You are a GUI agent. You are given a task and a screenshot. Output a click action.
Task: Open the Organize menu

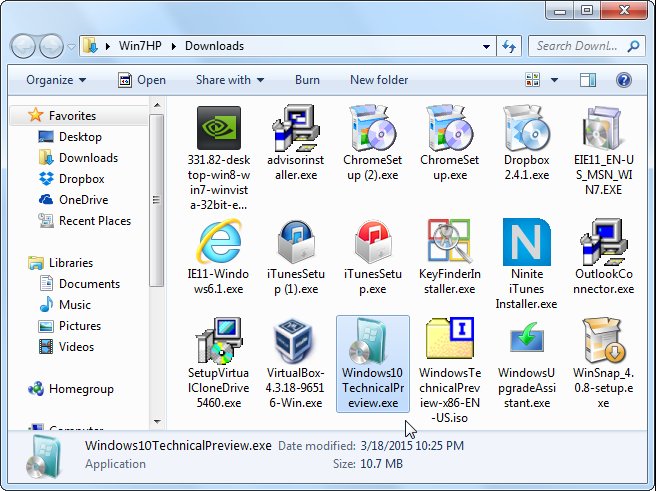(56, 80)
